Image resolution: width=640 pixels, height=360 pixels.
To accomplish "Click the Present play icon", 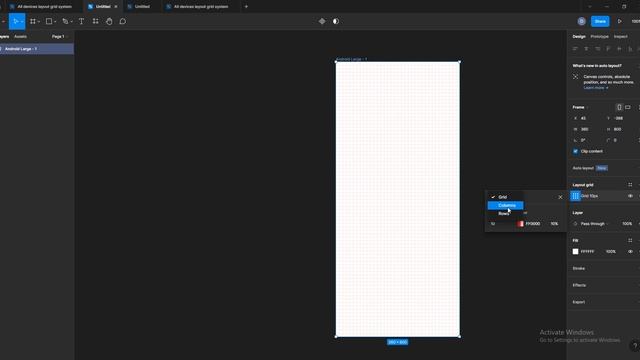I will click(619, 21).
